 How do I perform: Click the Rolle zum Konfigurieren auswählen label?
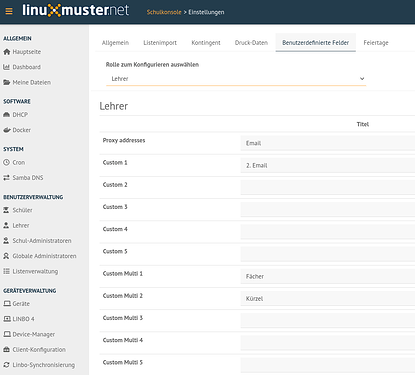[152, 65]
